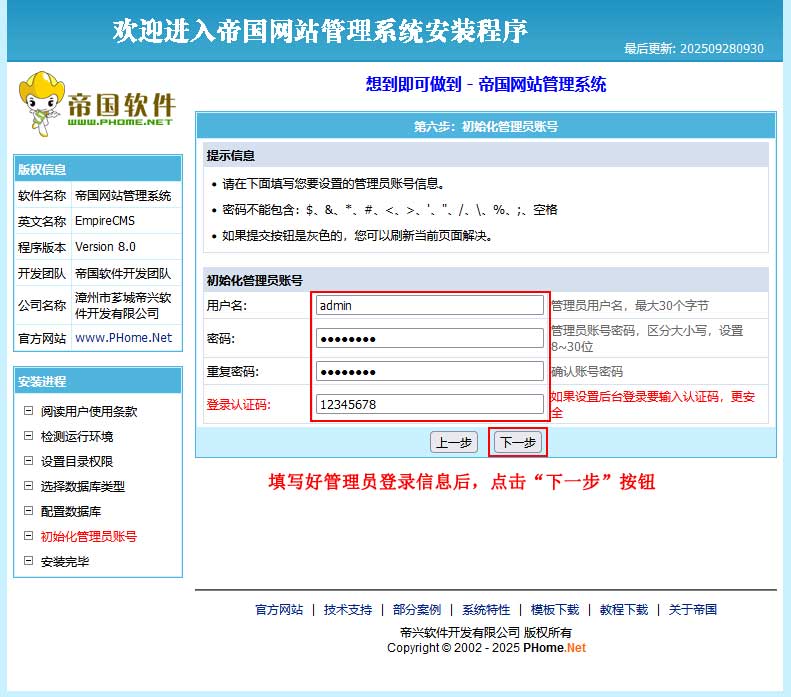Open the 模板下载 footer link
The height and width of the screenshot is (697, 791).
554,609
